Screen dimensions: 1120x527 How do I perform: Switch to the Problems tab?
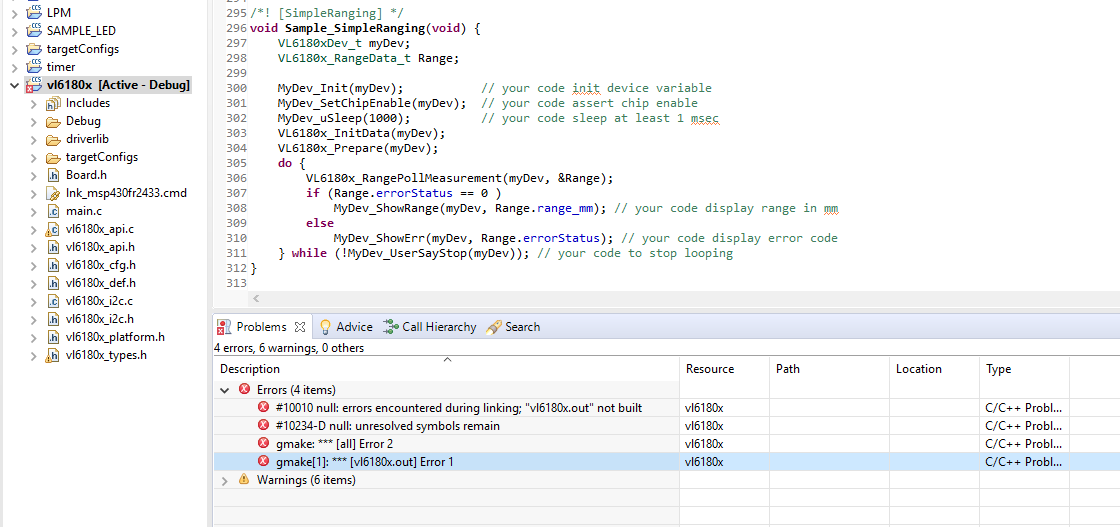[261, 327]
